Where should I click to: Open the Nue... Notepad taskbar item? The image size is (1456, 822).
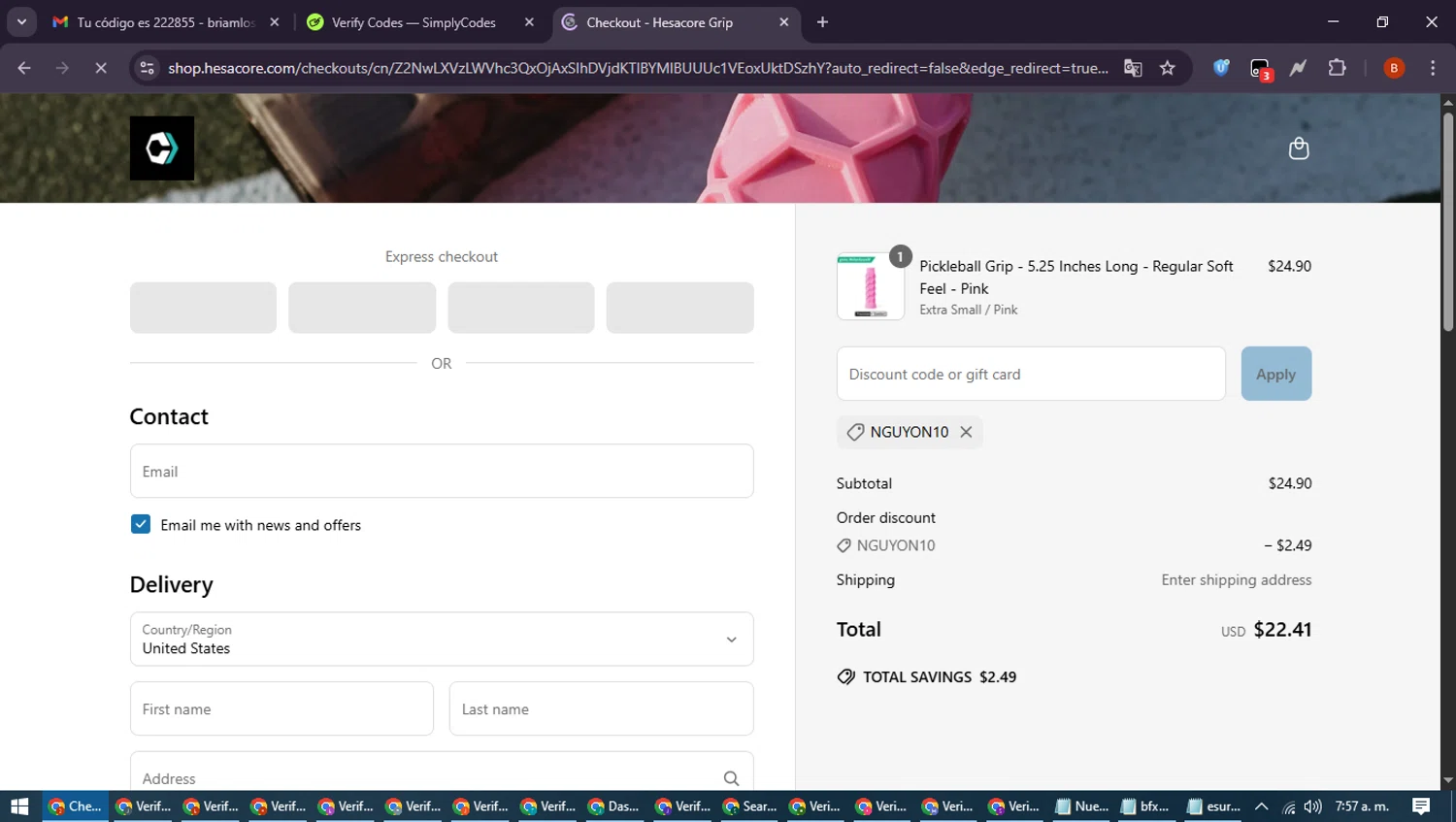pos(1081,806)
